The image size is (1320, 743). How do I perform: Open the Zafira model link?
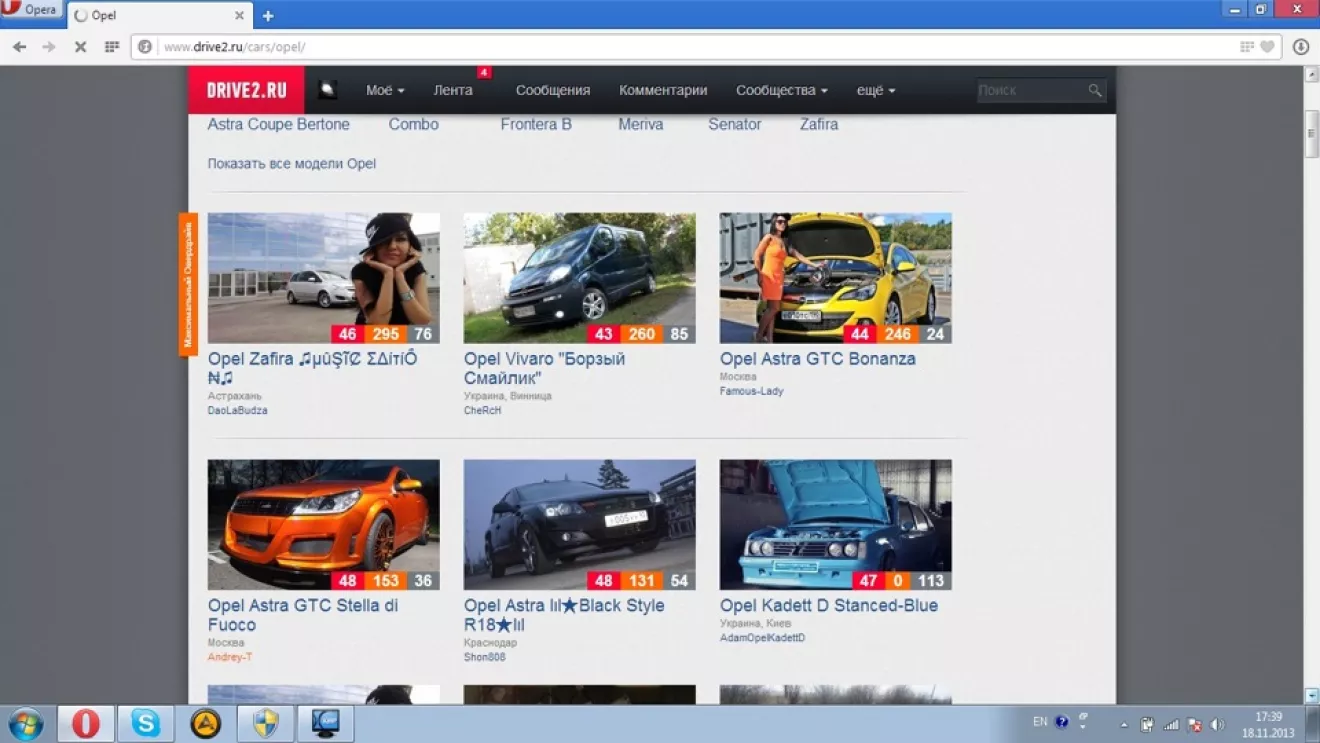(819, 125)
